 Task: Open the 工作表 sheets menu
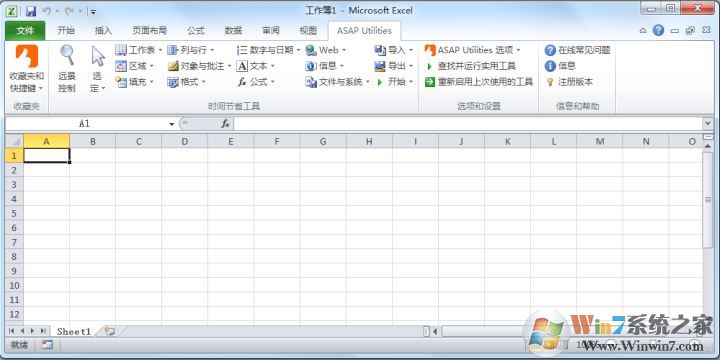click(139, 50)
